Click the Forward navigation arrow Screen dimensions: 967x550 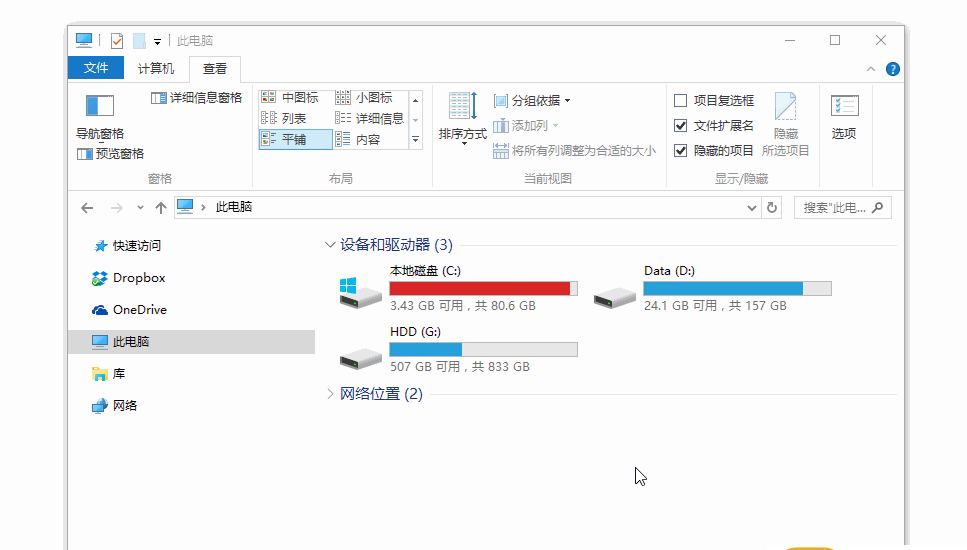[116, 208]
